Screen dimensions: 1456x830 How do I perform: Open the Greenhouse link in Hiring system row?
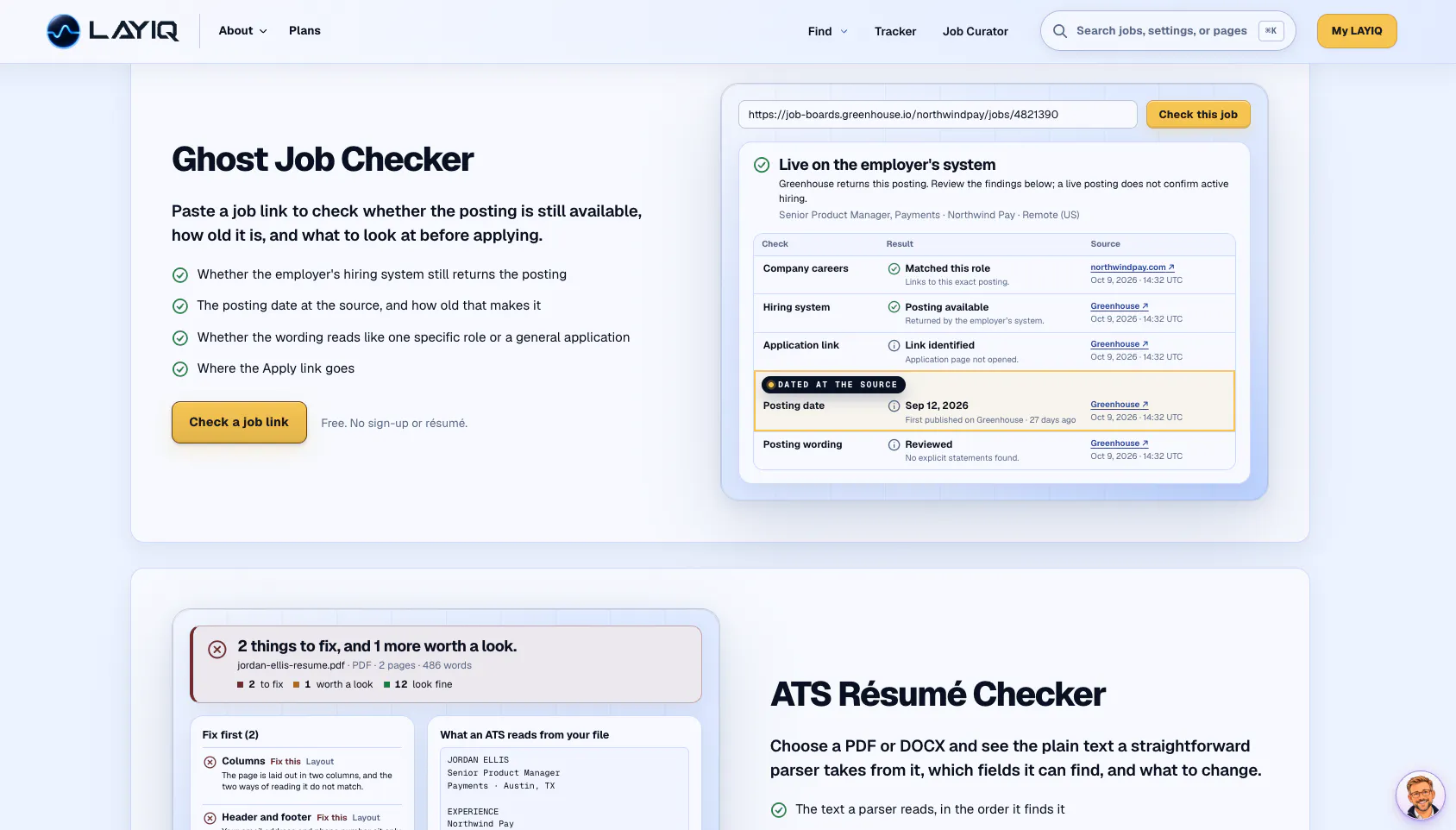click(1119, 306)
